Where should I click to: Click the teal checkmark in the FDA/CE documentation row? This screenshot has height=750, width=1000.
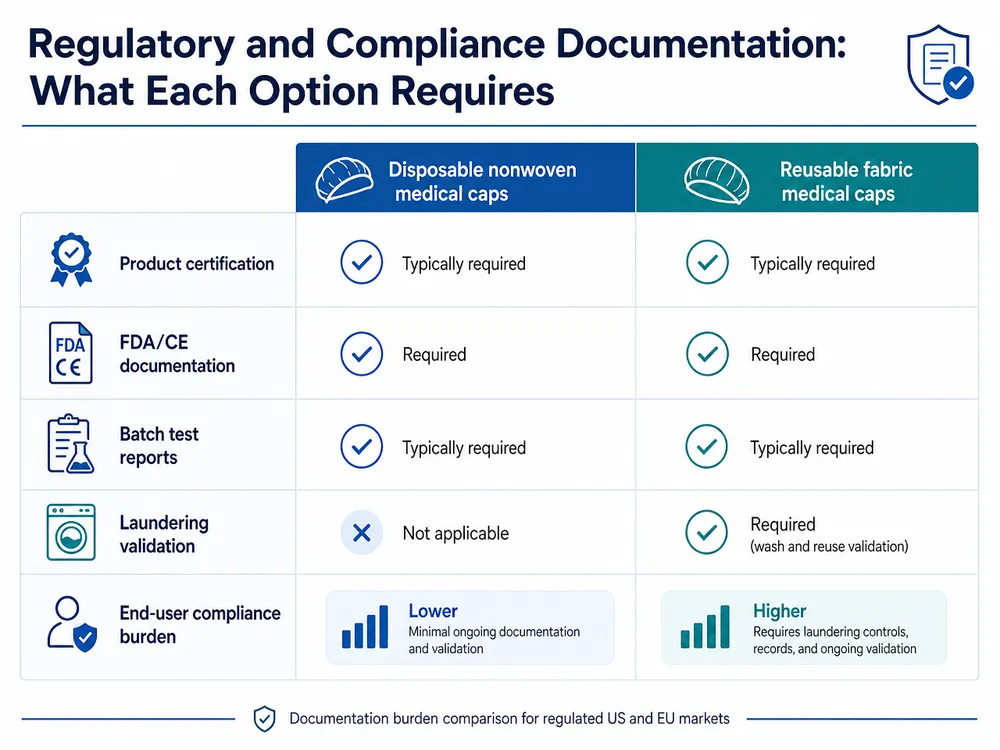[707, 354]
